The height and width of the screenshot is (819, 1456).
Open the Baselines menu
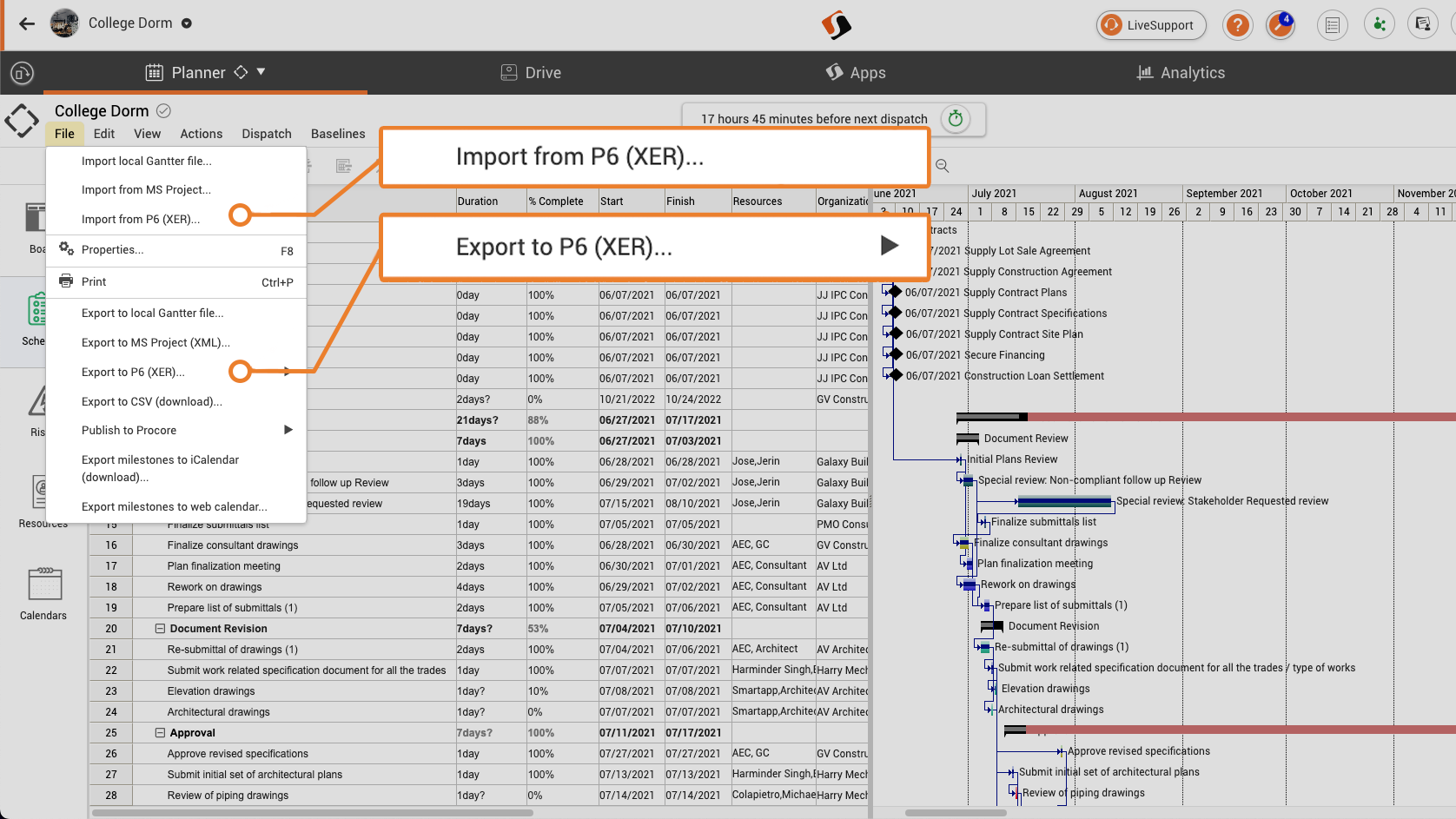click(x=338, y=134)
